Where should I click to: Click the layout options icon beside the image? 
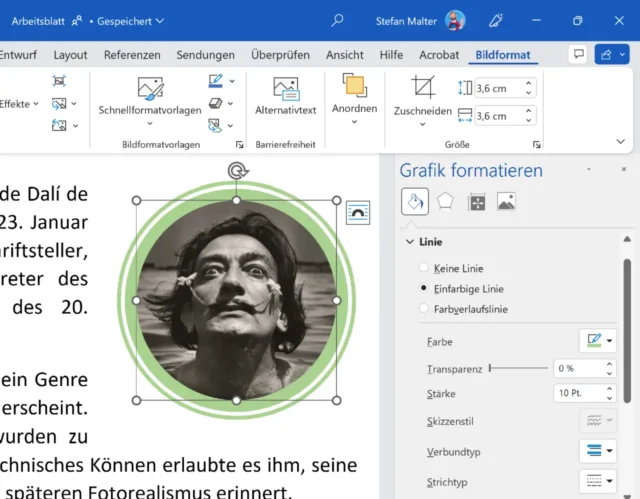tap(358, 212)
